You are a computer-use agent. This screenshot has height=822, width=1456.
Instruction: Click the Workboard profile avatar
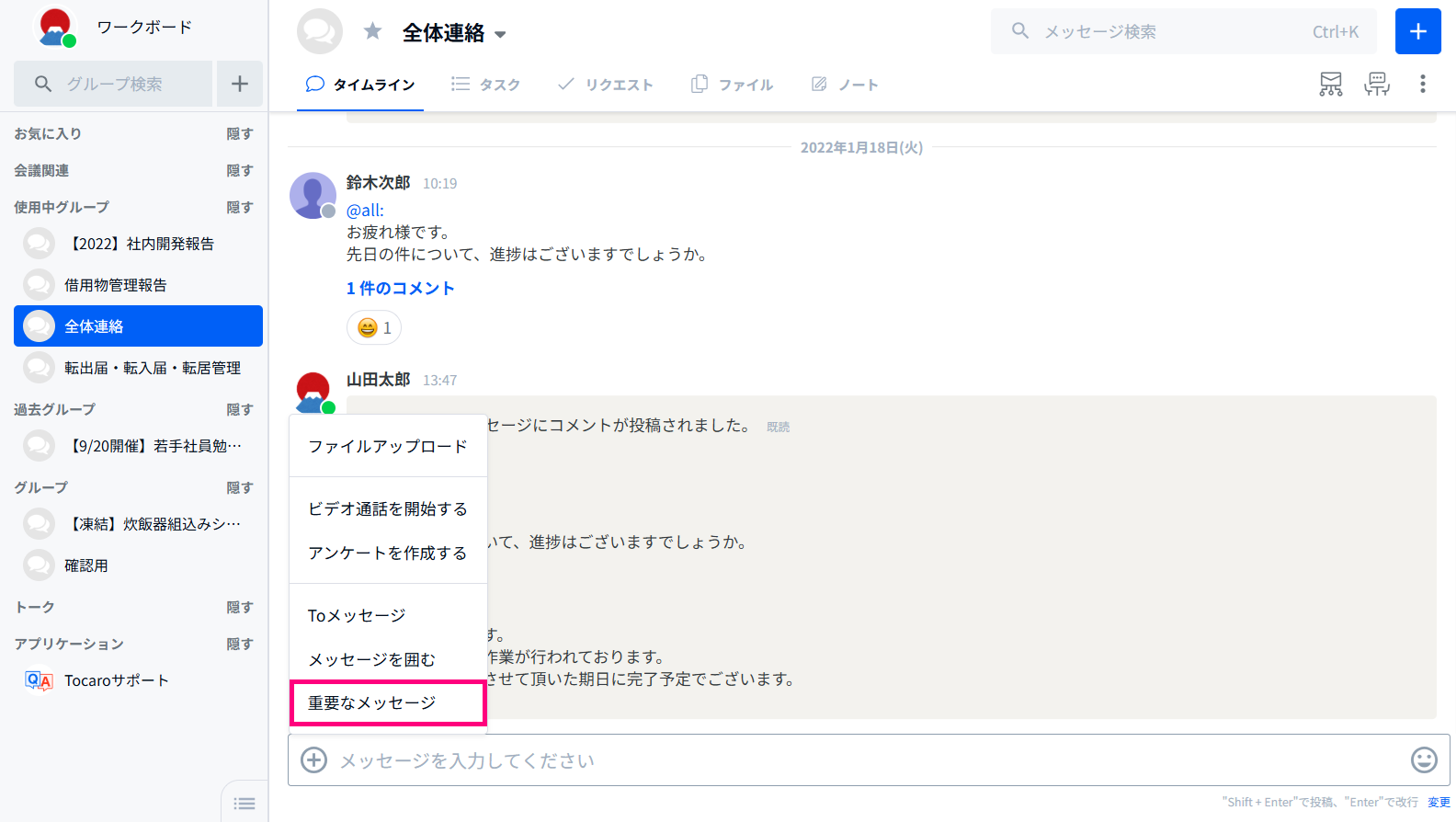click(54, 28)
